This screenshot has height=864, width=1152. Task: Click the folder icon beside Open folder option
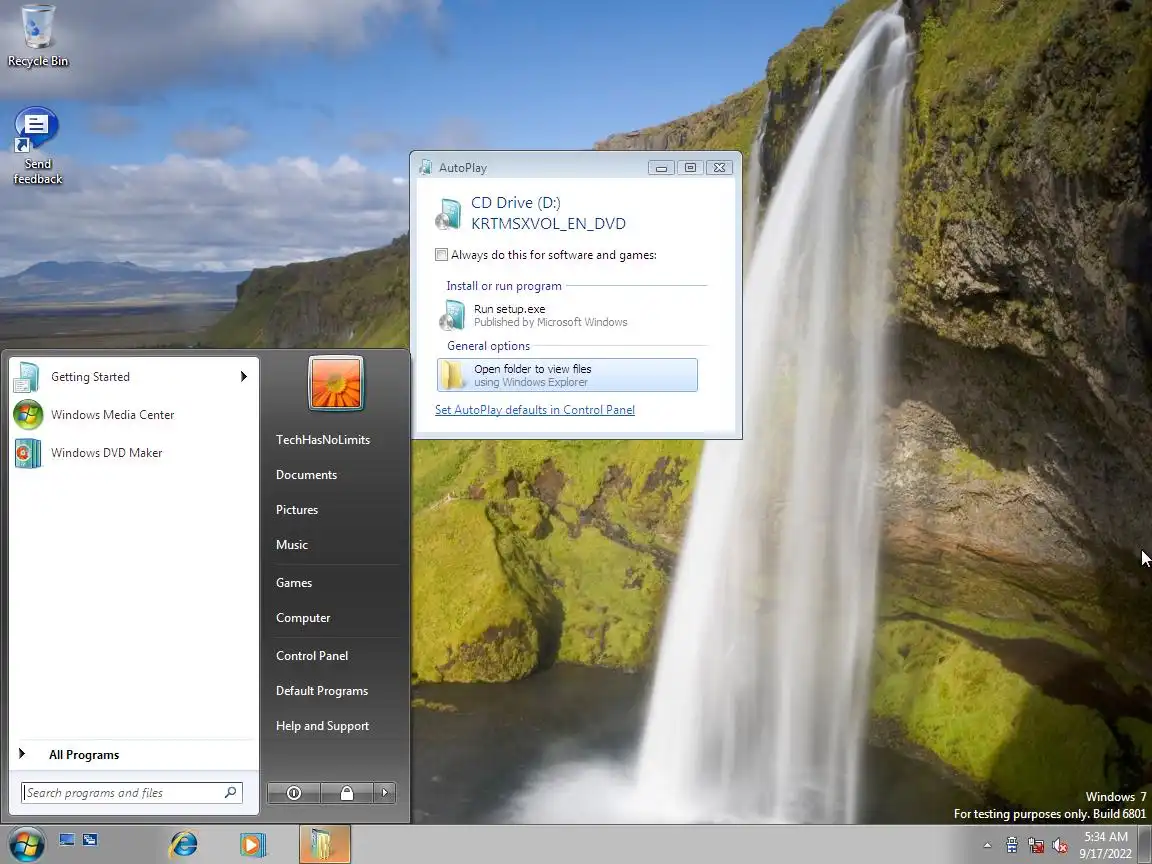453,375
